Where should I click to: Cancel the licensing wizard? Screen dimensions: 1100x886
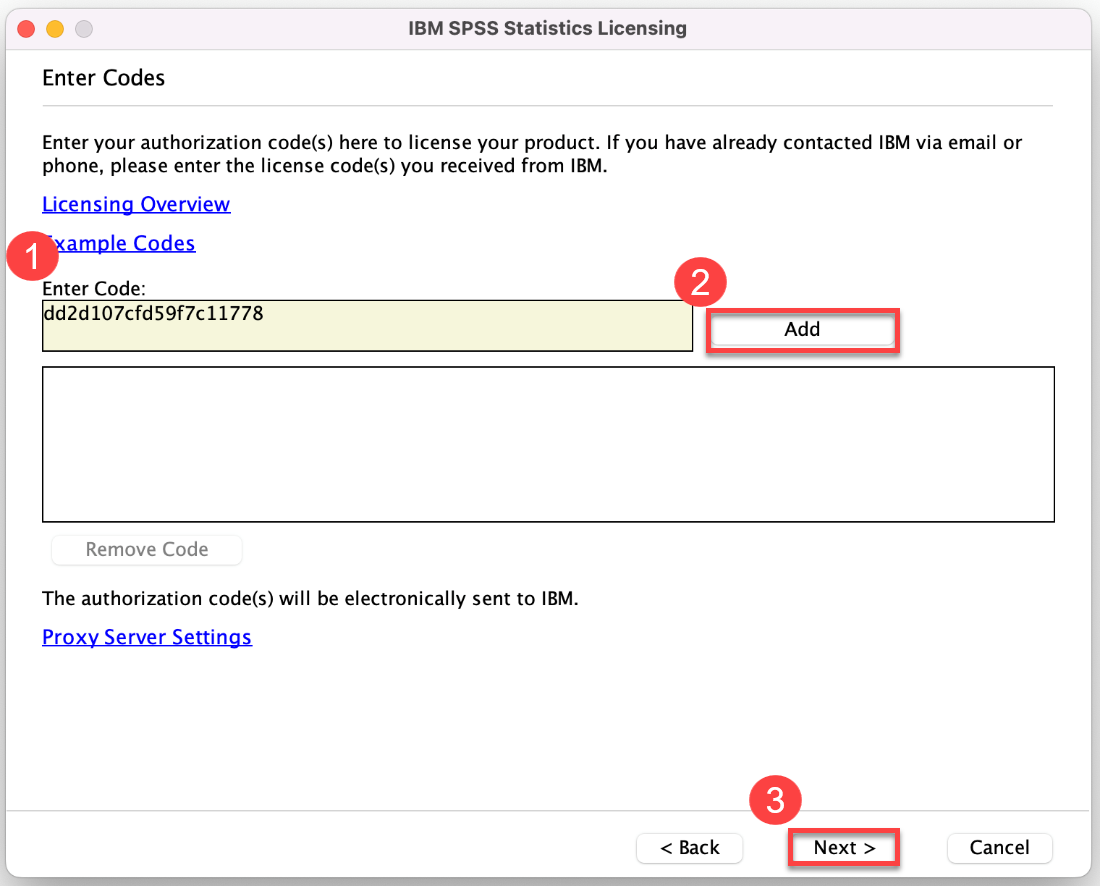(1000, 847)
